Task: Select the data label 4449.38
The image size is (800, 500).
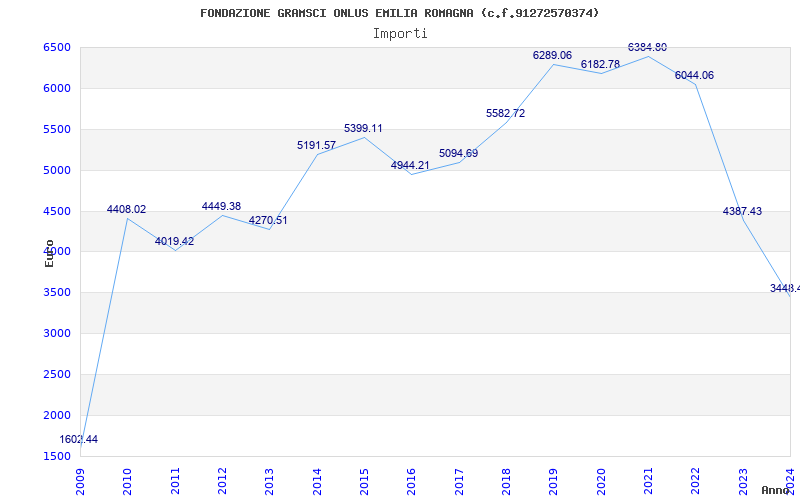Action: coord(221,206)
